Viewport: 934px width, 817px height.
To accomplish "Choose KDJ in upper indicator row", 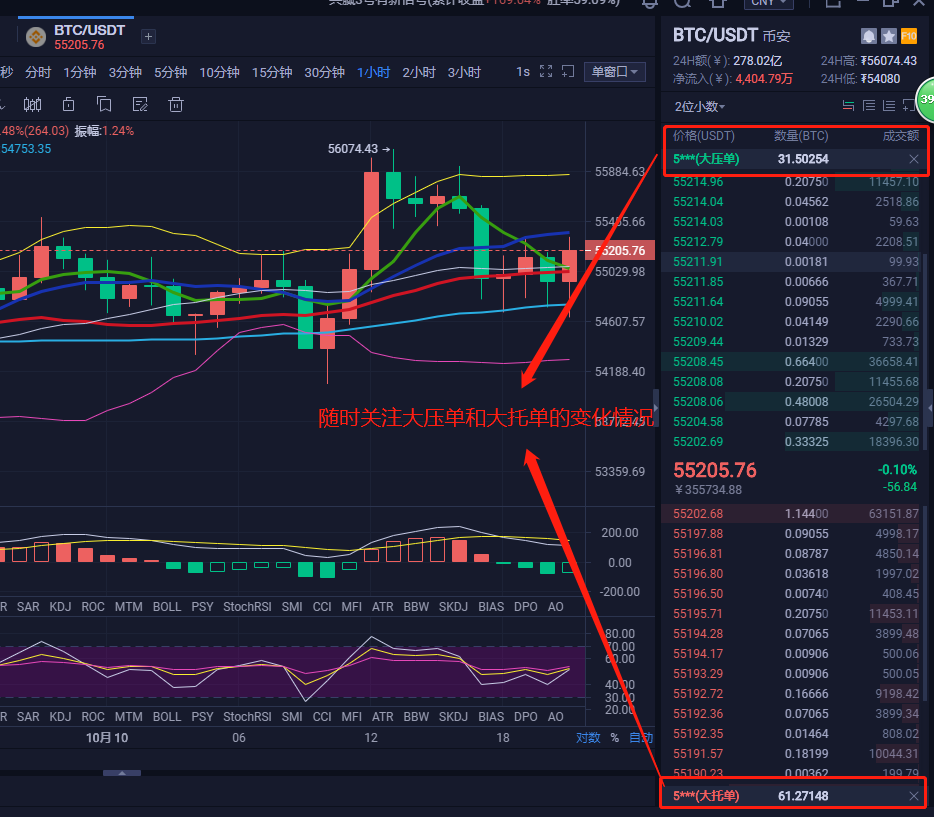I will tap(60, 607).
